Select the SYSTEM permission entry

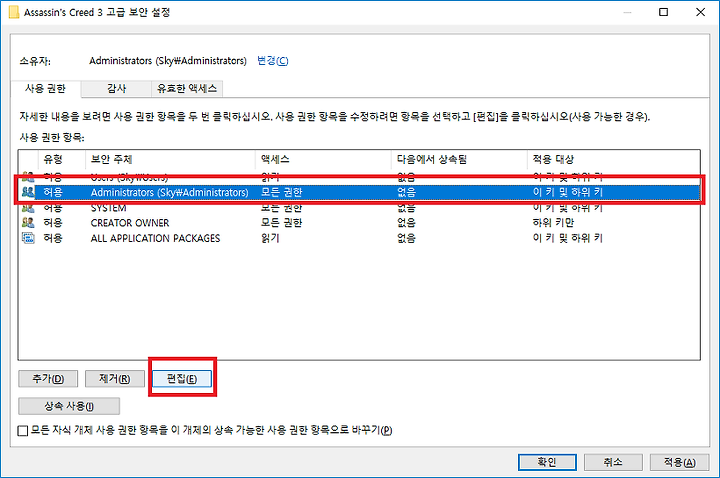[360, 208]
